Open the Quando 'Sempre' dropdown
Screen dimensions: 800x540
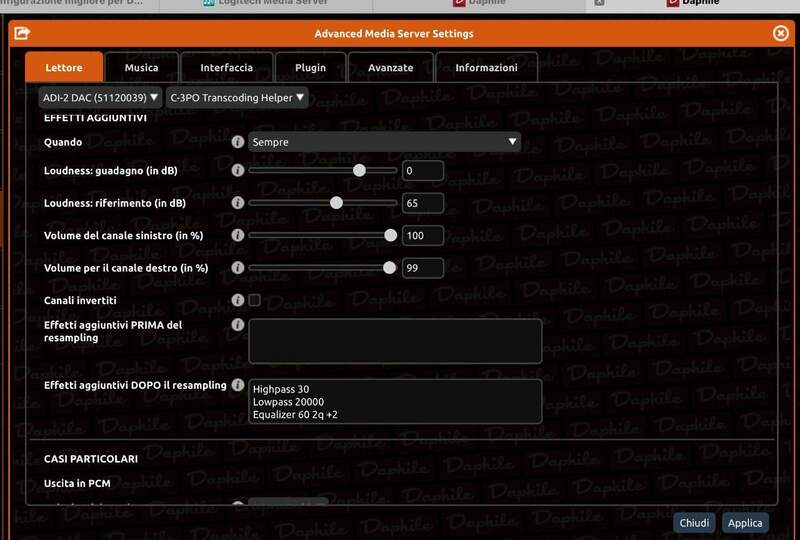tap(384, 142)
